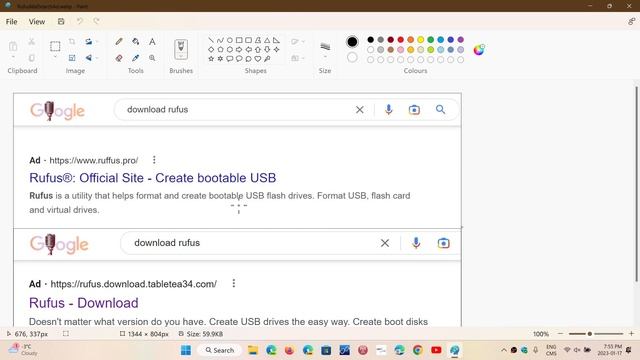This screenshot has width=640, height=360.
Task: Click the Brushes tool button
Action: (x=181, y=49)
